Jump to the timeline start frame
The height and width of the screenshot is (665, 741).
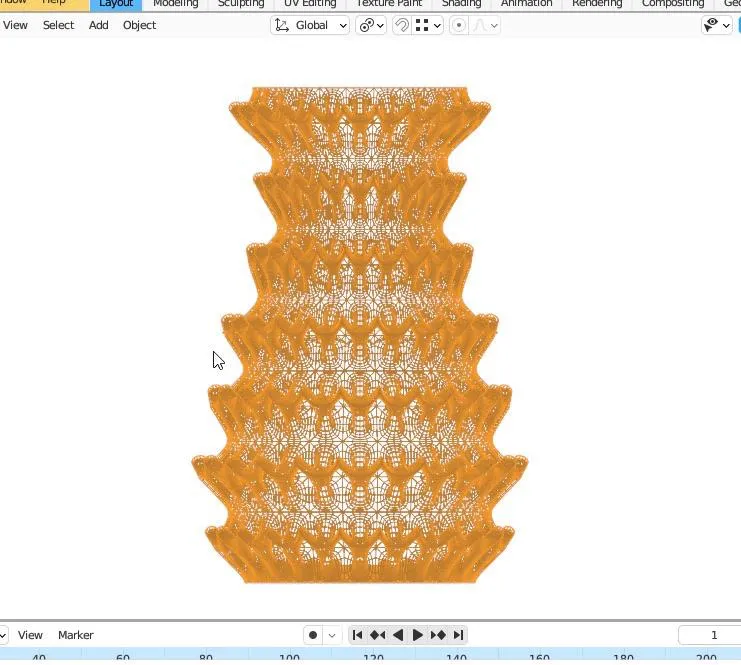coord(357,635)
